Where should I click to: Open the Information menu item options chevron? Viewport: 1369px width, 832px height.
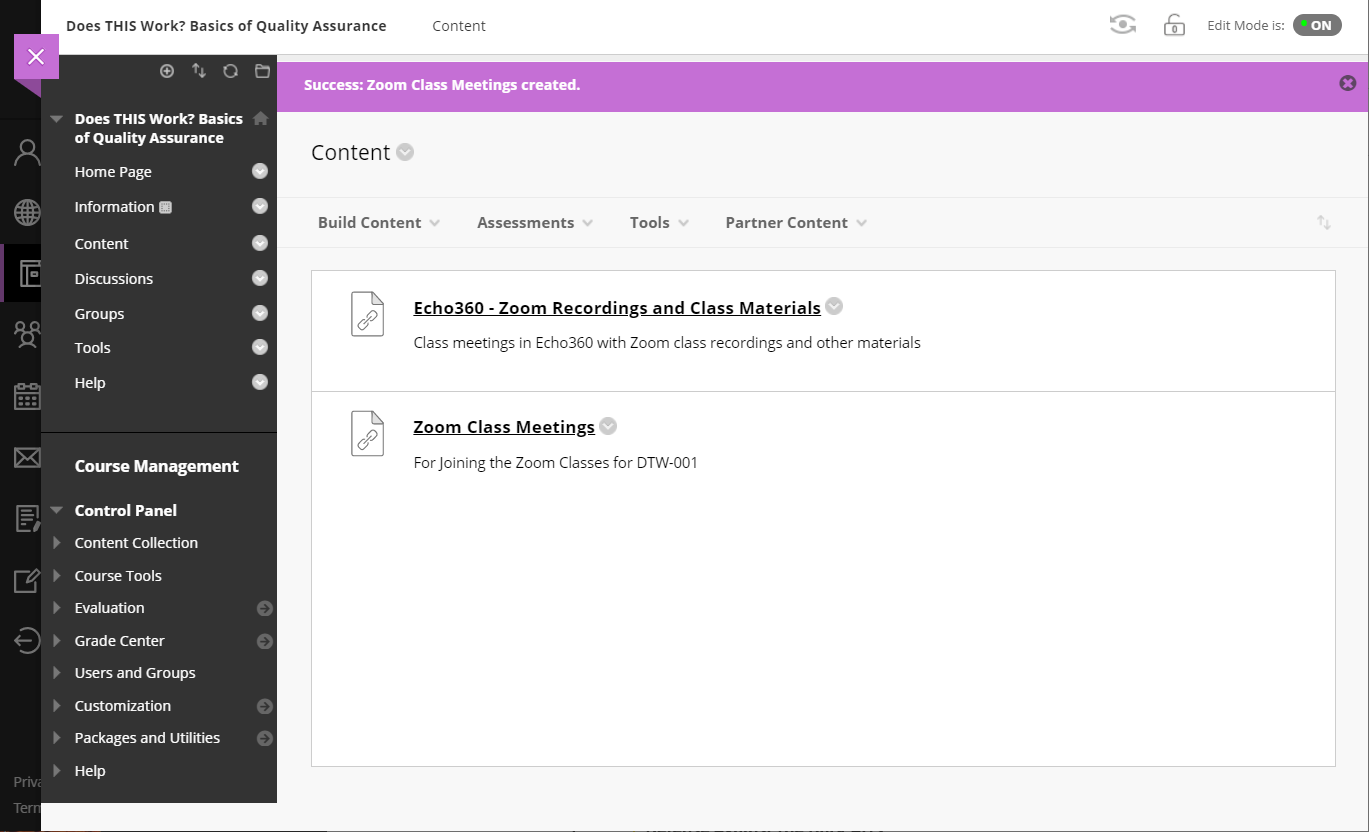(260, 206)
